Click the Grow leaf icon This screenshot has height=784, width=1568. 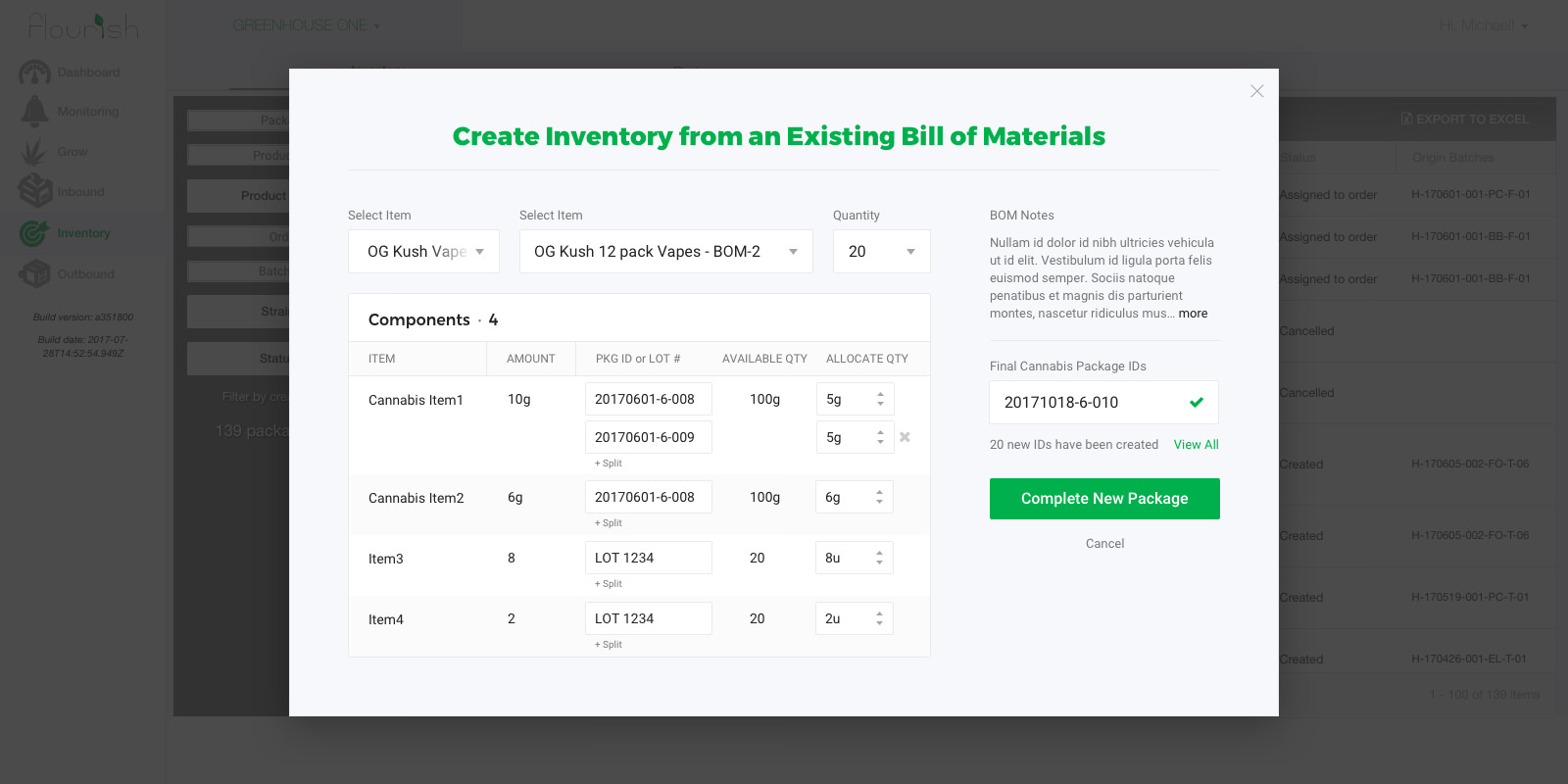click(34, 152)
